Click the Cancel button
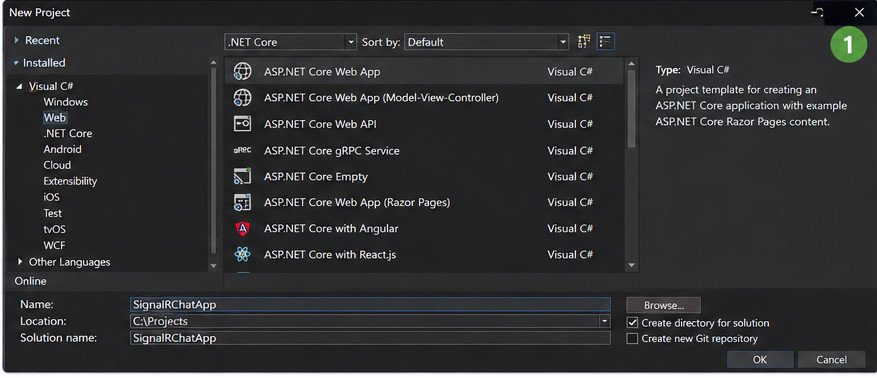This screenshot has height=378, width=877. tap(831, 360)
